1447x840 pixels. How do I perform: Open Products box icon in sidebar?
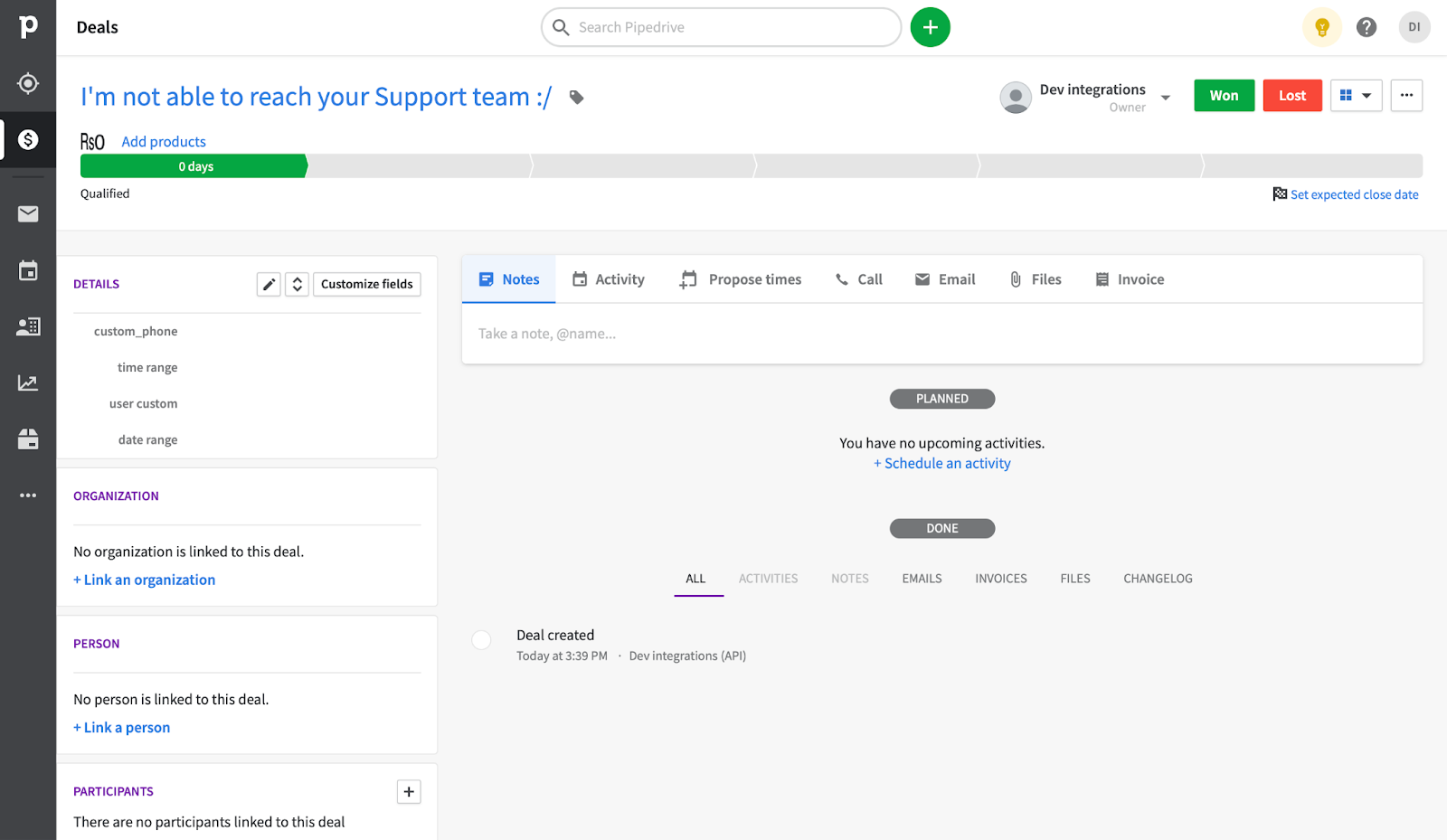click(x=28, y=439)
